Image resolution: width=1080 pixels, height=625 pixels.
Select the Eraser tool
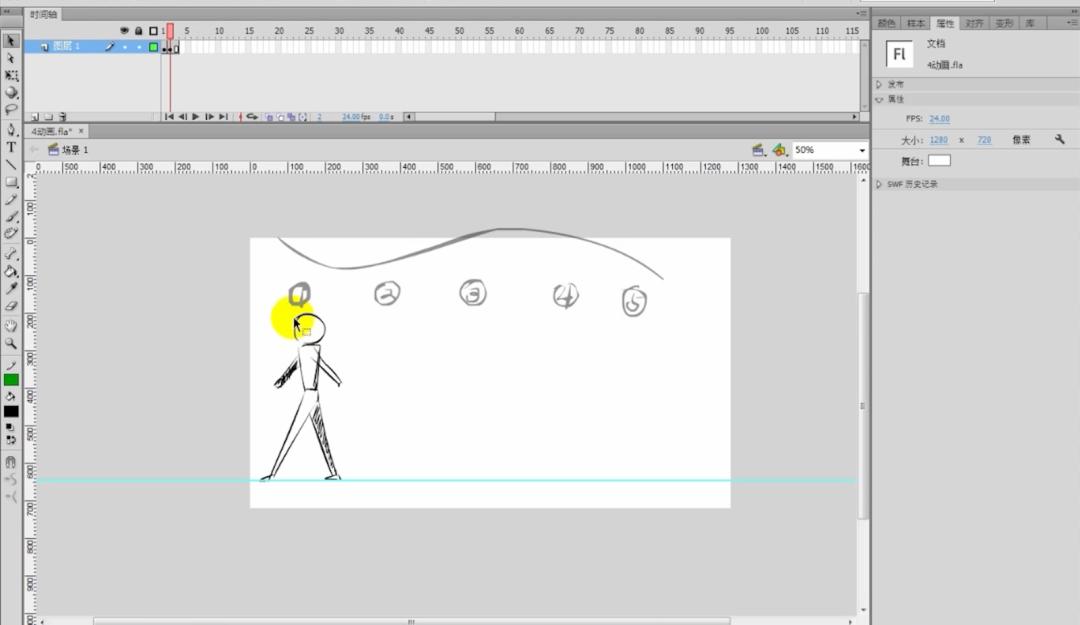pos(11,305)
